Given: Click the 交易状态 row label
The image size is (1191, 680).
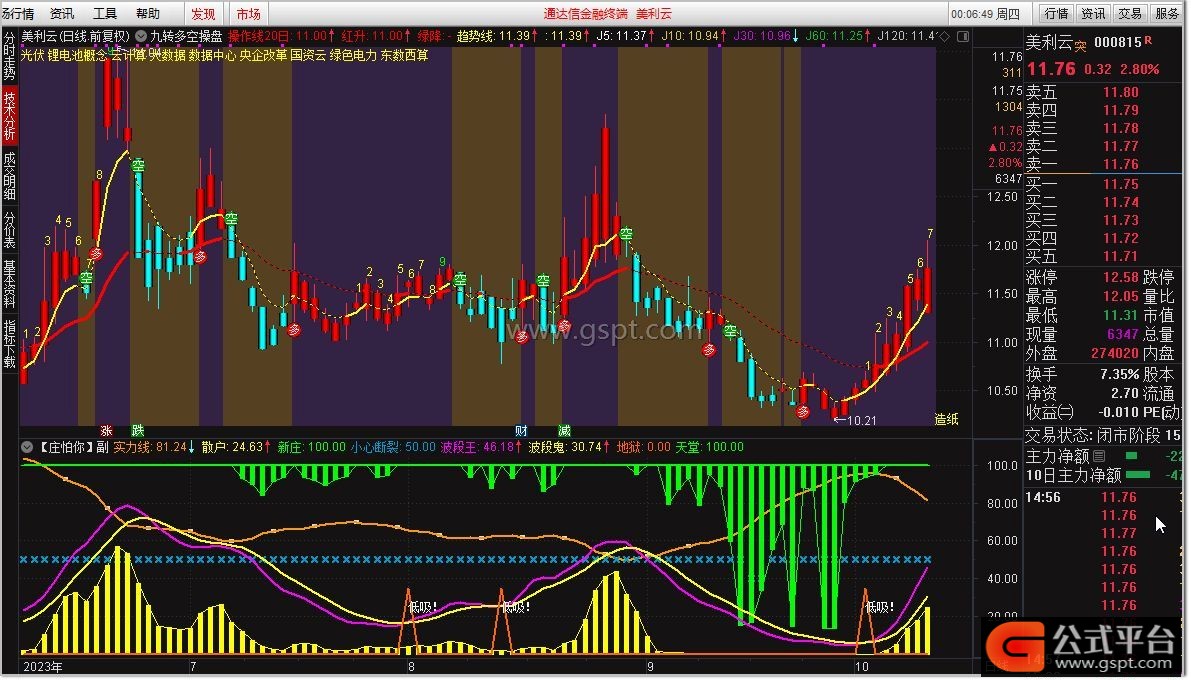Looking at the screenshot, I should click(1060, 436).
